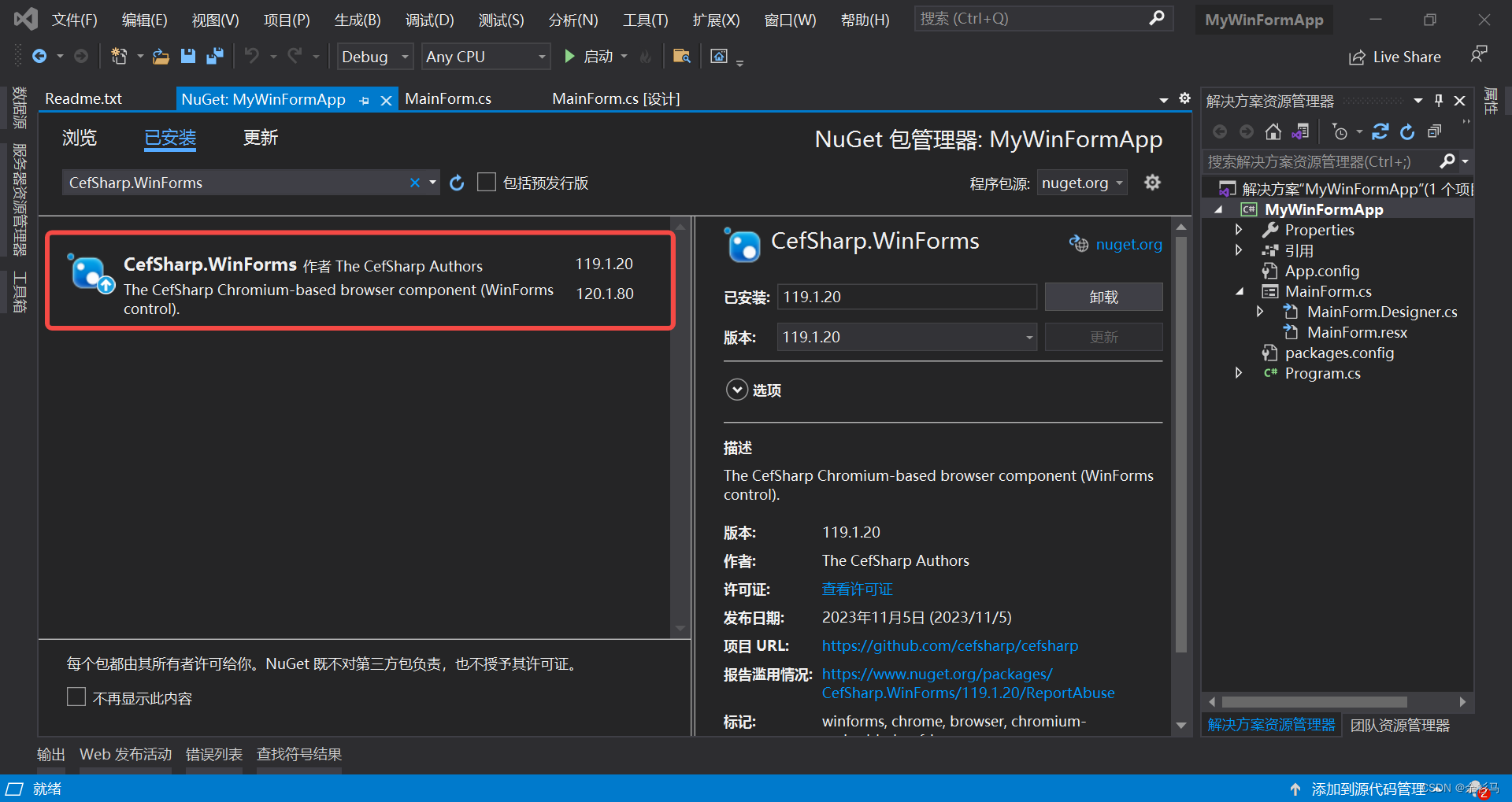The height and width of the screenshot is (802, 1512).
Task: Click inside the package search input field
Action: tap(236, 182)
